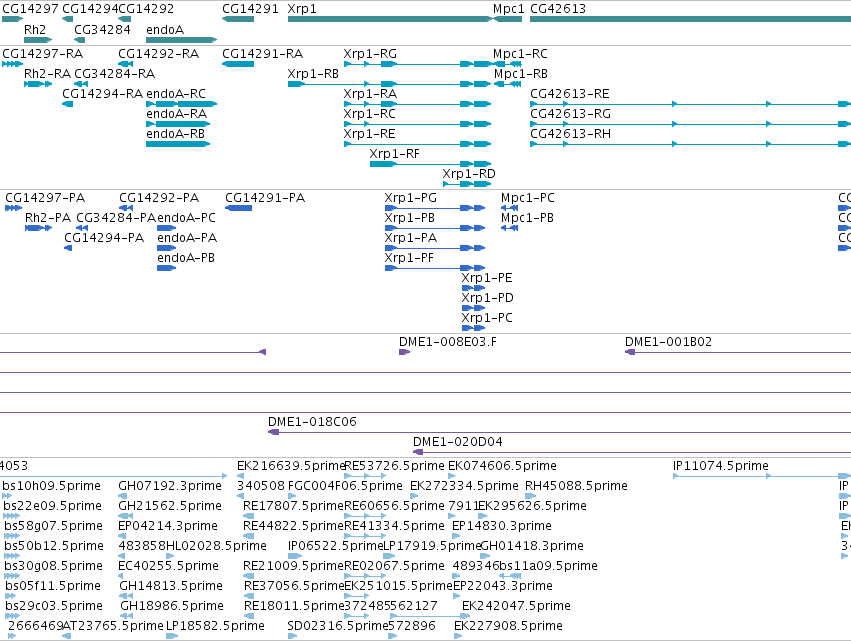Select EST EK216639.5prime

point(290,466)
